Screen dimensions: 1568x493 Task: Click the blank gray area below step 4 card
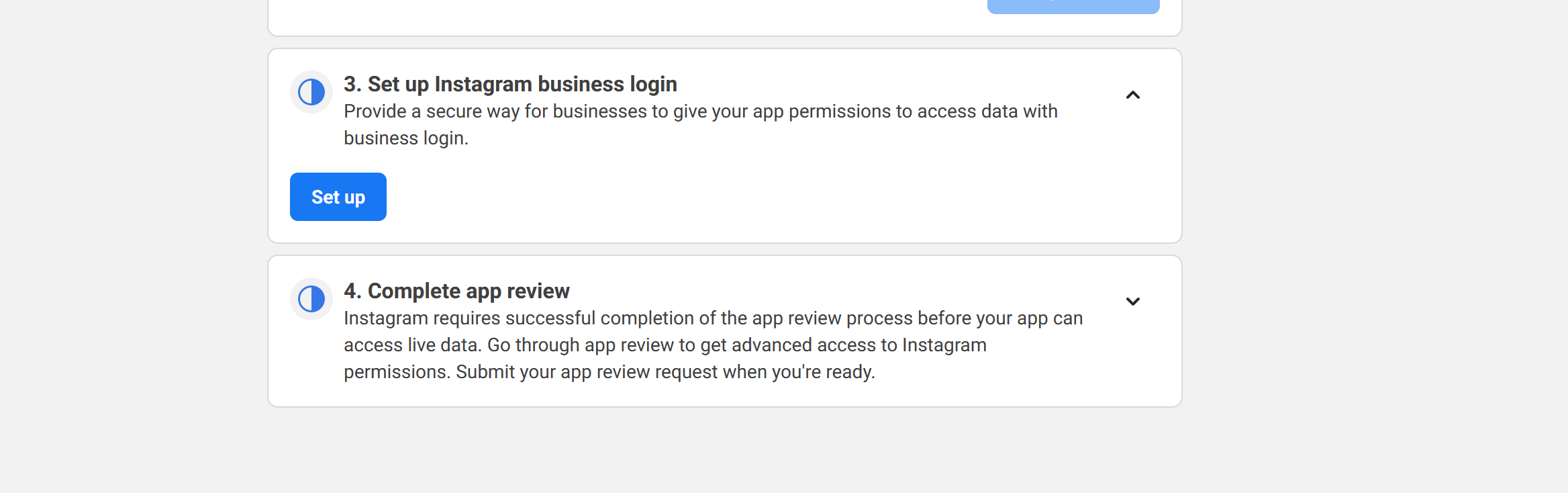coord(725,450)
